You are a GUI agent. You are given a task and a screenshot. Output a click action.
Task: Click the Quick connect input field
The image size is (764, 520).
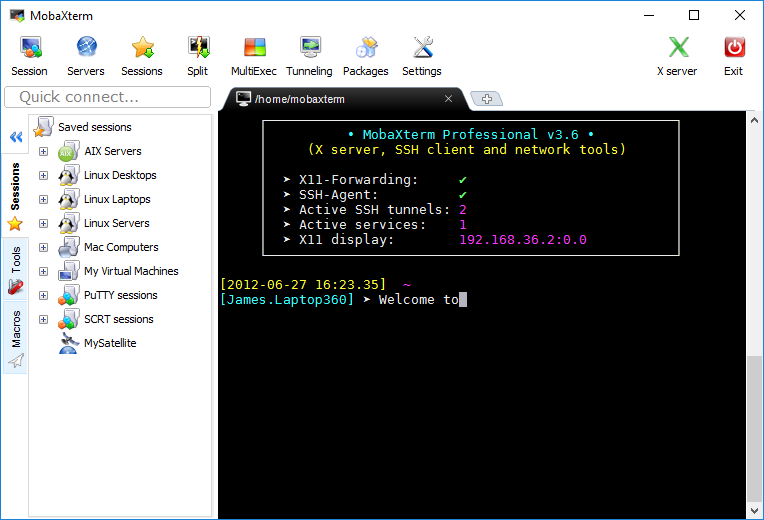click(x=108, y=97)
